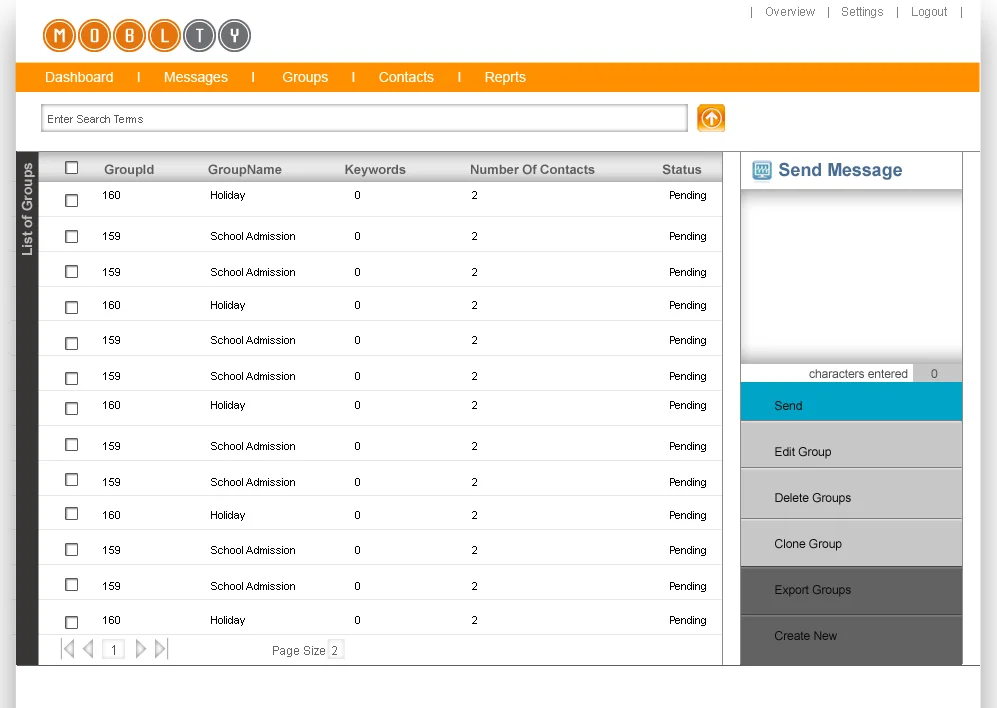Check the bottommost Holiday 160 row checkbox
Viewport: 997px width, 708px height.
click(x=72, y=622)
